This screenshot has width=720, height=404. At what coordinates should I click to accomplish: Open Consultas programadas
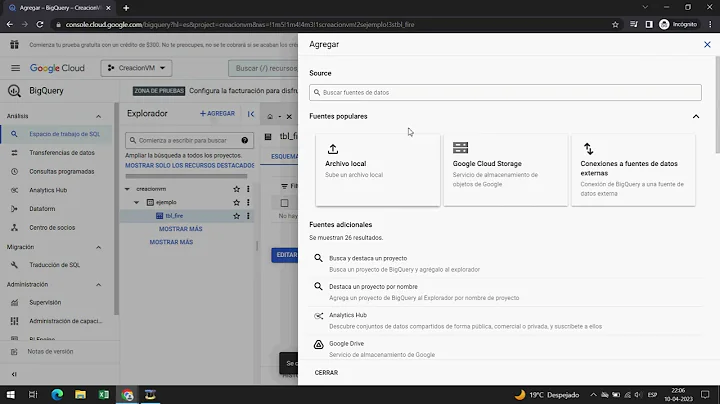(56, 172)
